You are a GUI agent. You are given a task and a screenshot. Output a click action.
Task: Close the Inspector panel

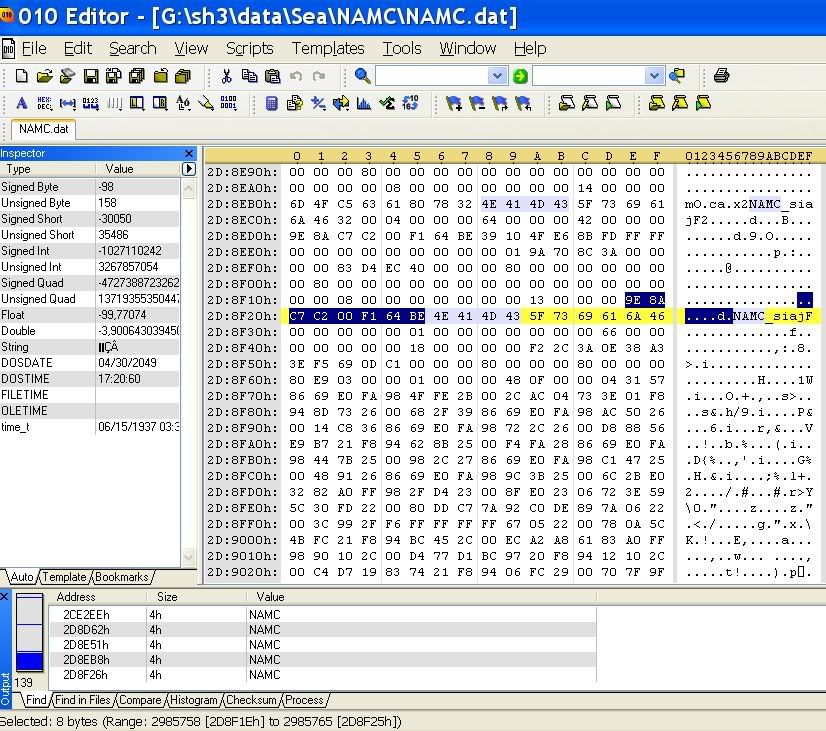pyautogui.click(x=189, y=153)
